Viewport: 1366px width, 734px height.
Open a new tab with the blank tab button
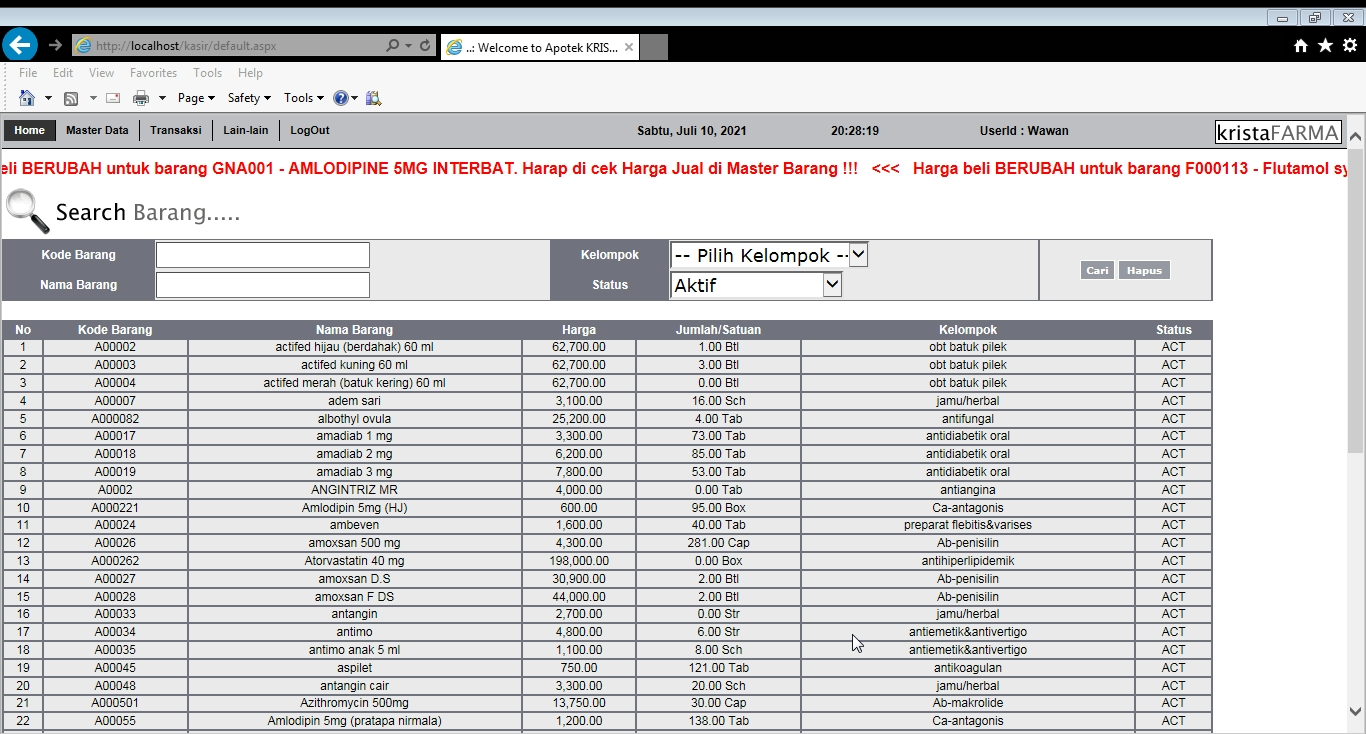point(653,47)
